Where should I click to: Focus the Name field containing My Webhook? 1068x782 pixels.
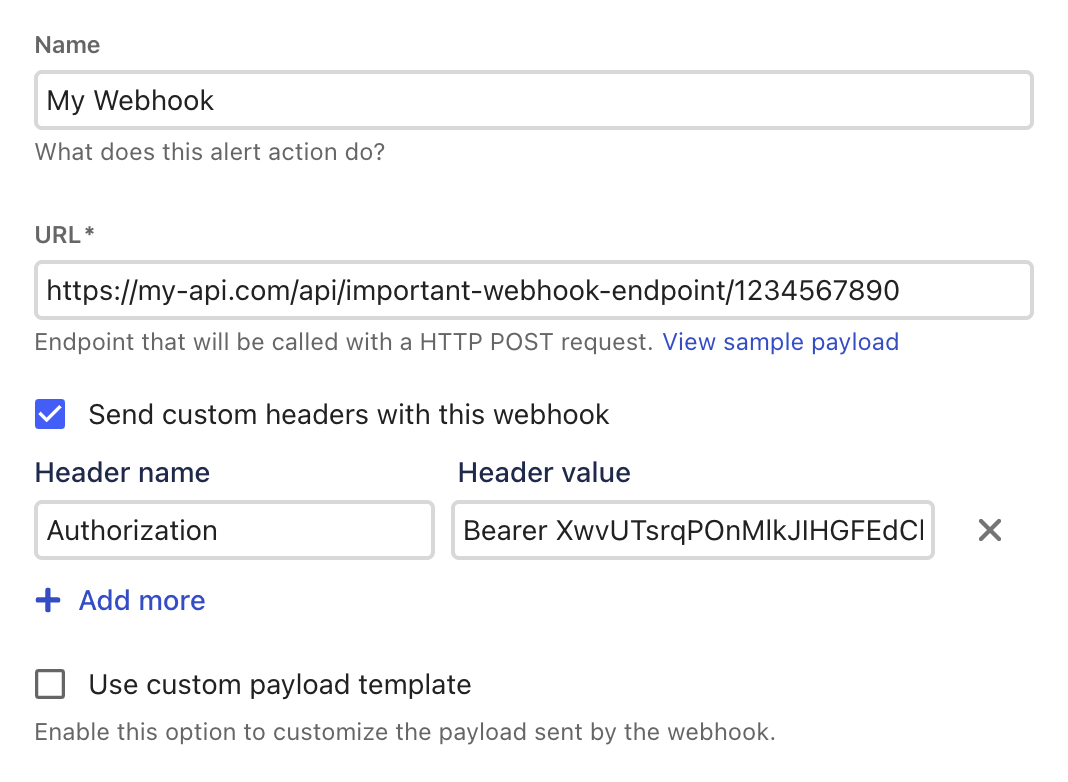click(x=533, y=100)
